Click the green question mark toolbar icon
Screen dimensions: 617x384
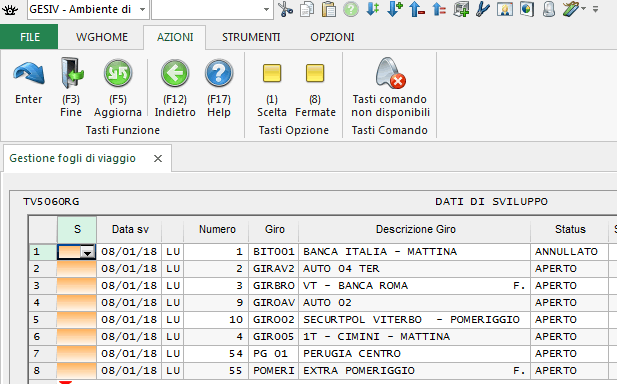351,9
